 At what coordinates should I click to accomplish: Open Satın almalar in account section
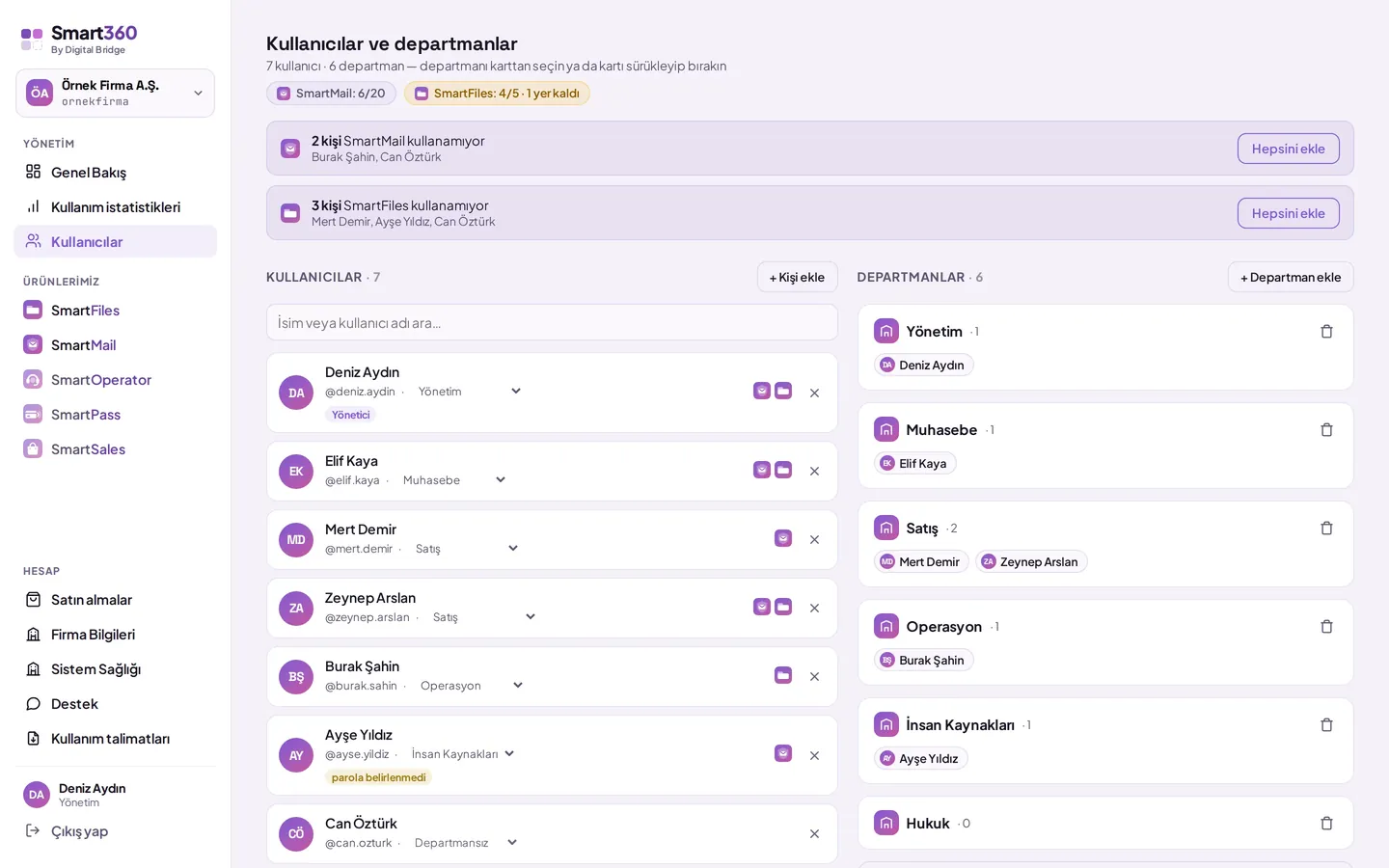click(x=115, y=599)
